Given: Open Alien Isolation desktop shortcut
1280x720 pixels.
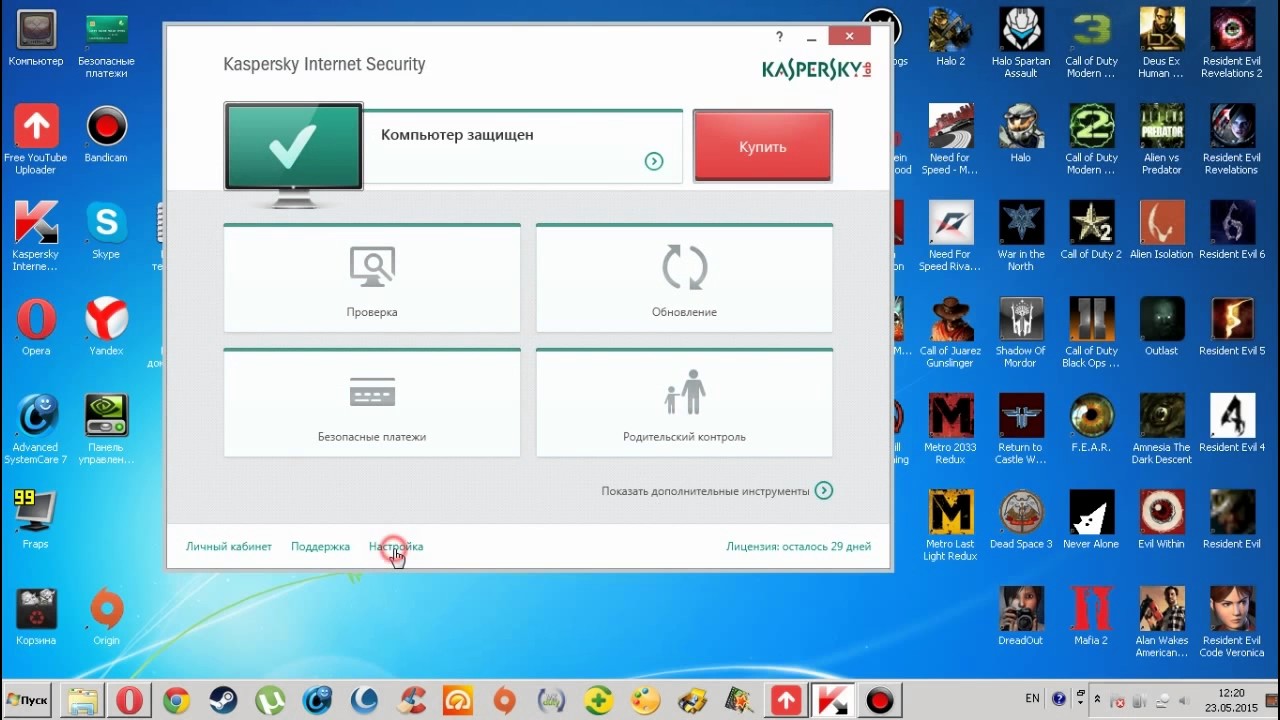Looking at the screenshot, I should click(x=1161, y=231).
